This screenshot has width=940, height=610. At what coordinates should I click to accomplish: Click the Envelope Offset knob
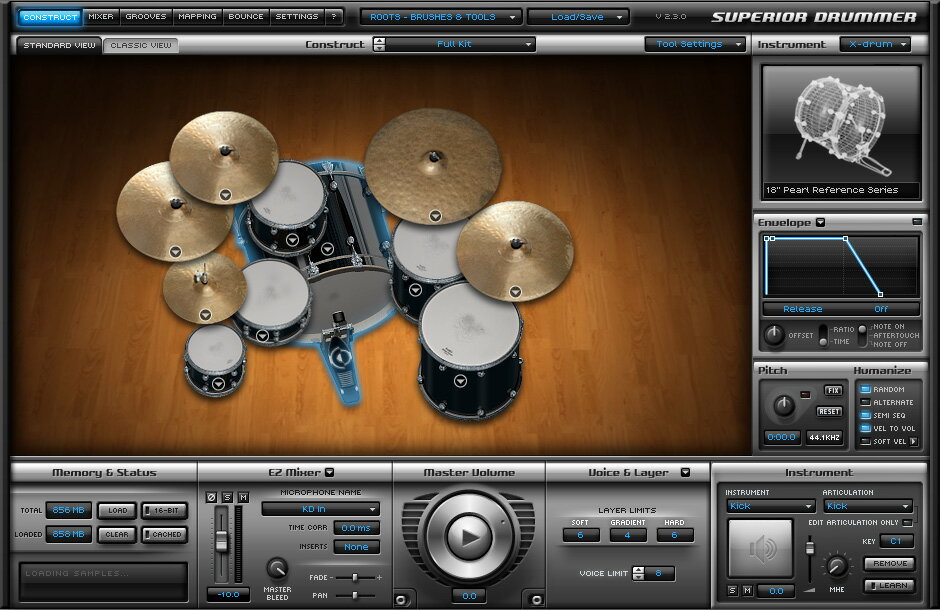point(774,335)
